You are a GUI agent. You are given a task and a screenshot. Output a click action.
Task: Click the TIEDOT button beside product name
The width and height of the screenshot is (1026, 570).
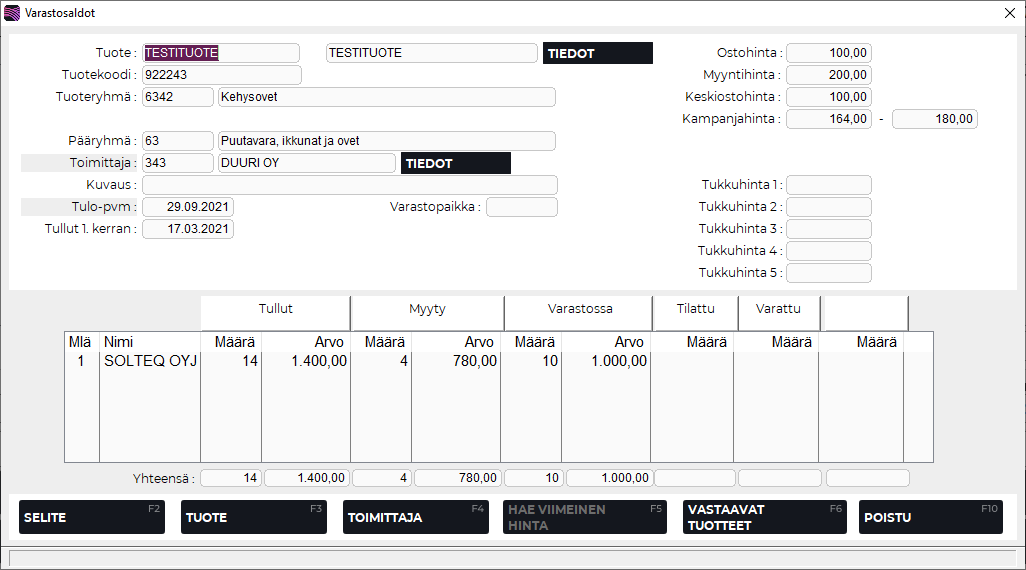[x=597, y=53]
